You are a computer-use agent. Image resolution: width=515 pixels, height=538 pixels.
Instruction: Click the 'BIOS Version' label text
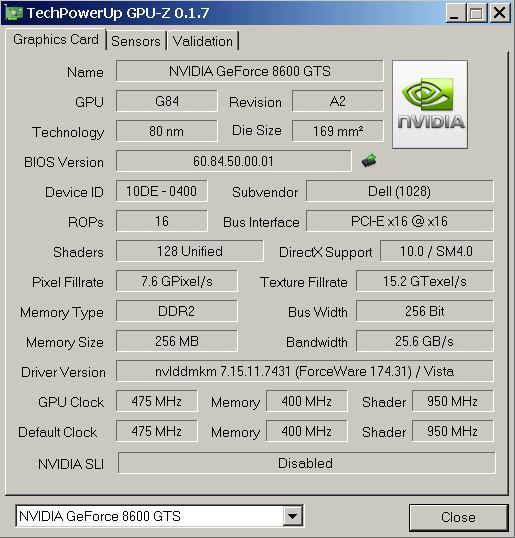64,162
